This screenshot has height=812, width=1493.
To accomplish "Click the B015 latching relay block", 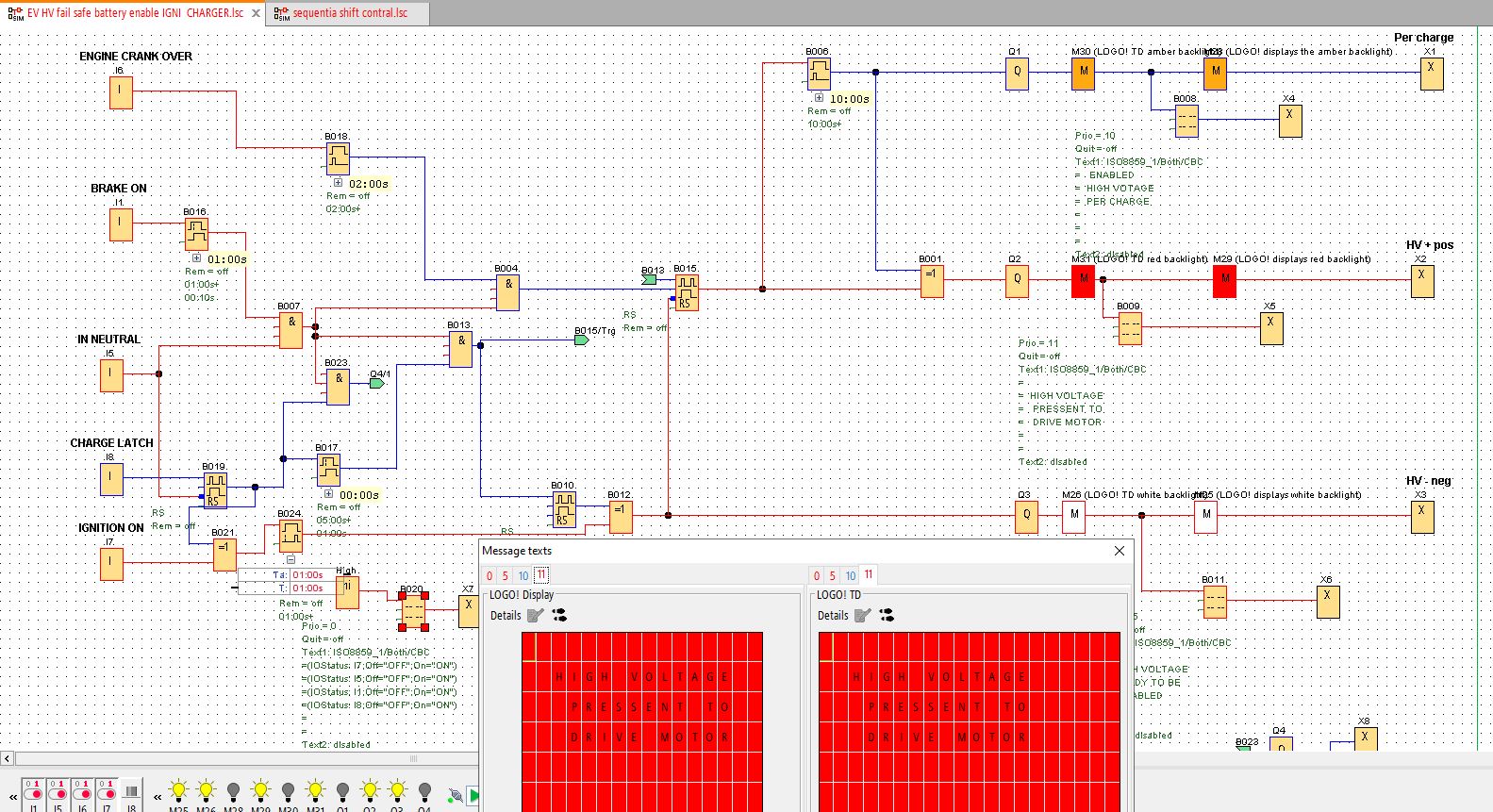I will pos(686,291).
